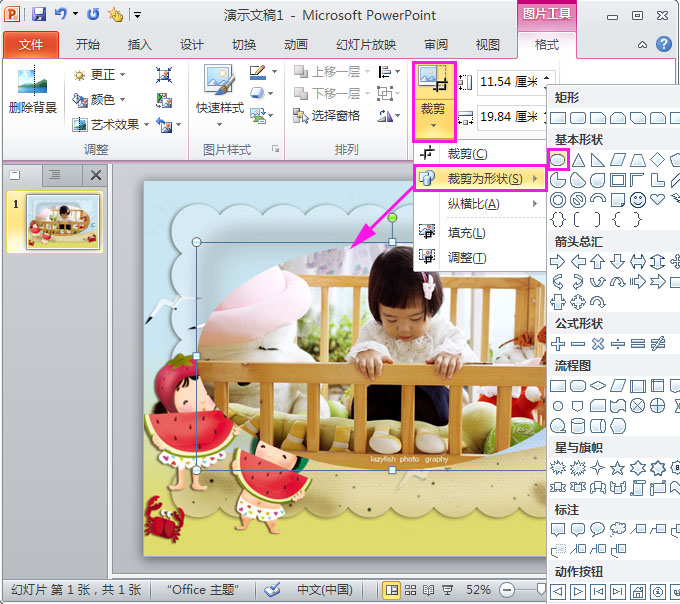Click the picture height field 11.54 厘米
Image resolution: width=680 pixels, height=604 pixels.
511,82
